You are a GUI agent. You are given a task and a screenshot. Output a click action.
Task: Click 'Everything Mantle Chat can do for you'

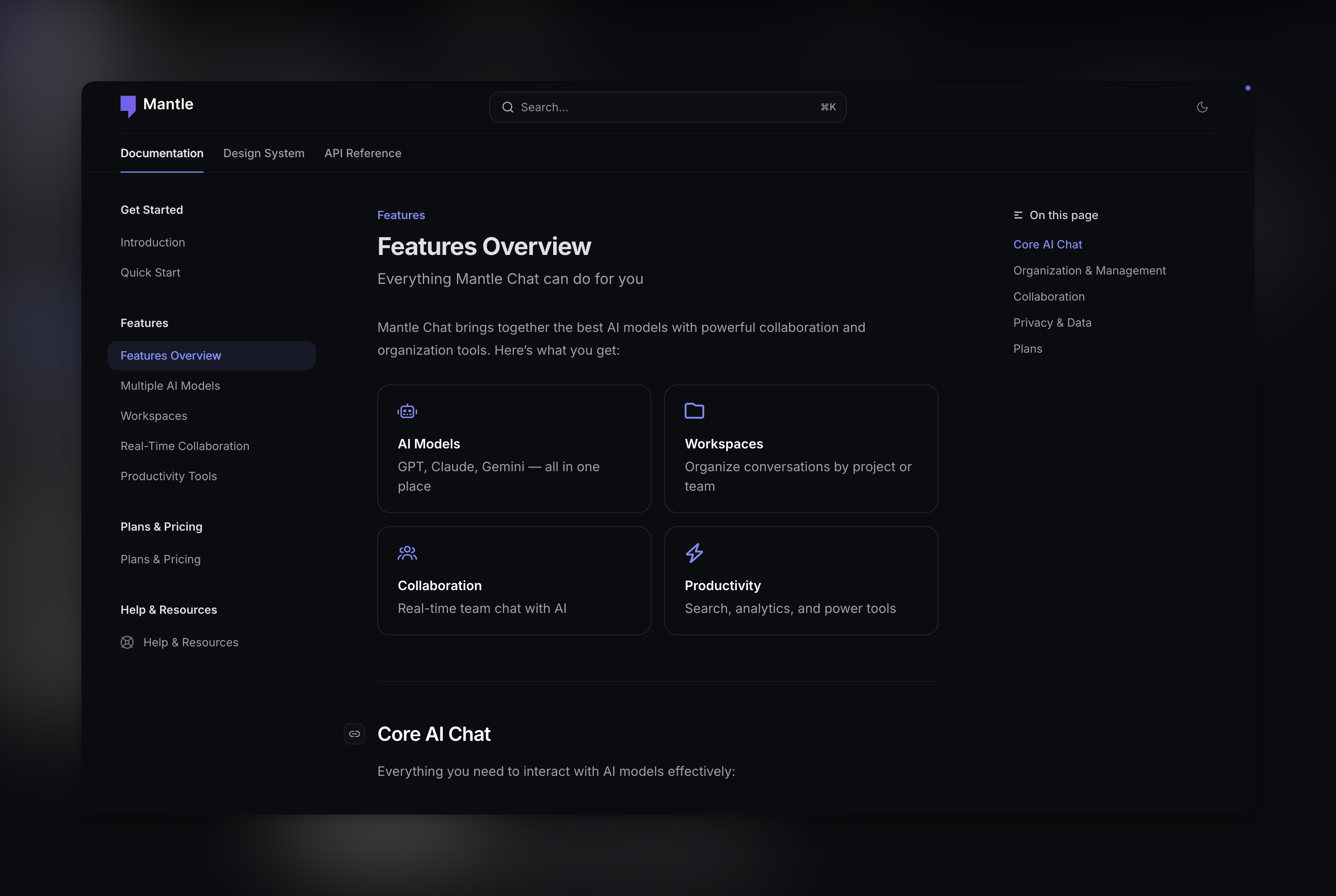tap(510, 279)
